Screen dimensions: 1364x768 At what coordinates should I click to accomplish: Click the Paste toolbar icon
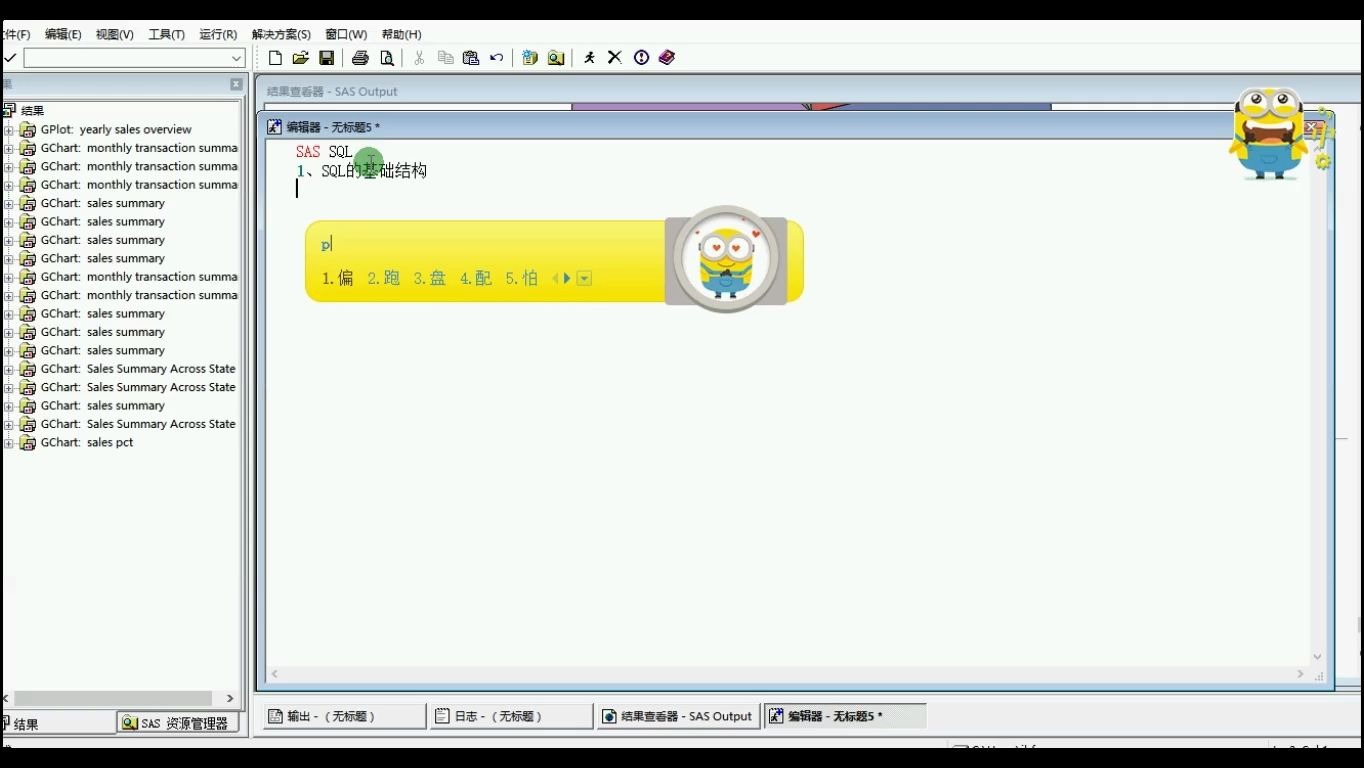470,57
